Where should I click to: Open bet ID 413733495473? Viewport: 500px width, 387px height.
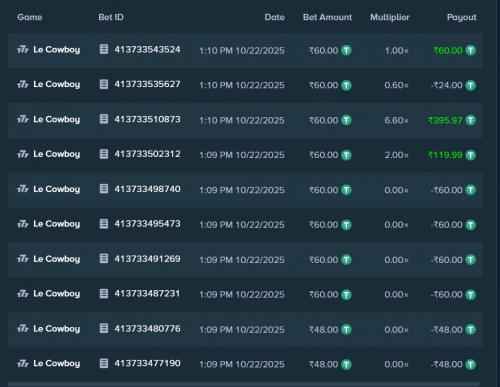click(x=147, y=224)
